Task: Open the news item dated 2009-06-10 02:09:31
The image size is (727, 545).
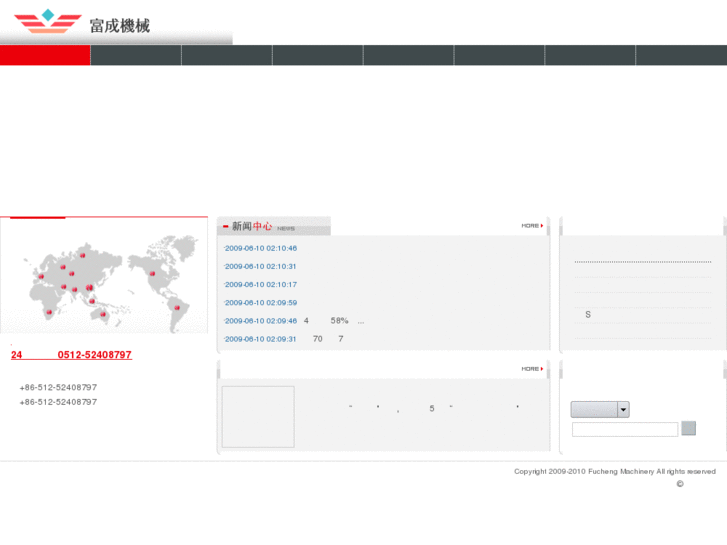Action: [284, 339]
